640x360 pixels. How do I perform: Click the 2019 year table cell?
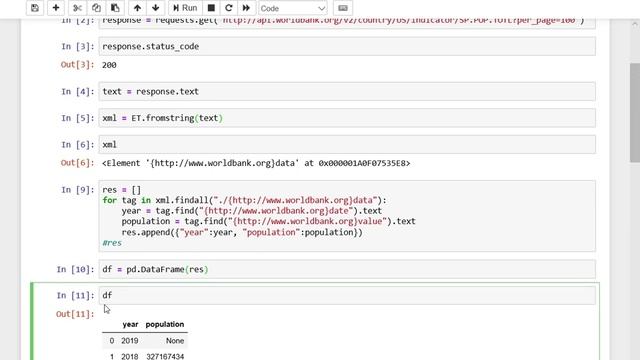(x=130, y=341)
